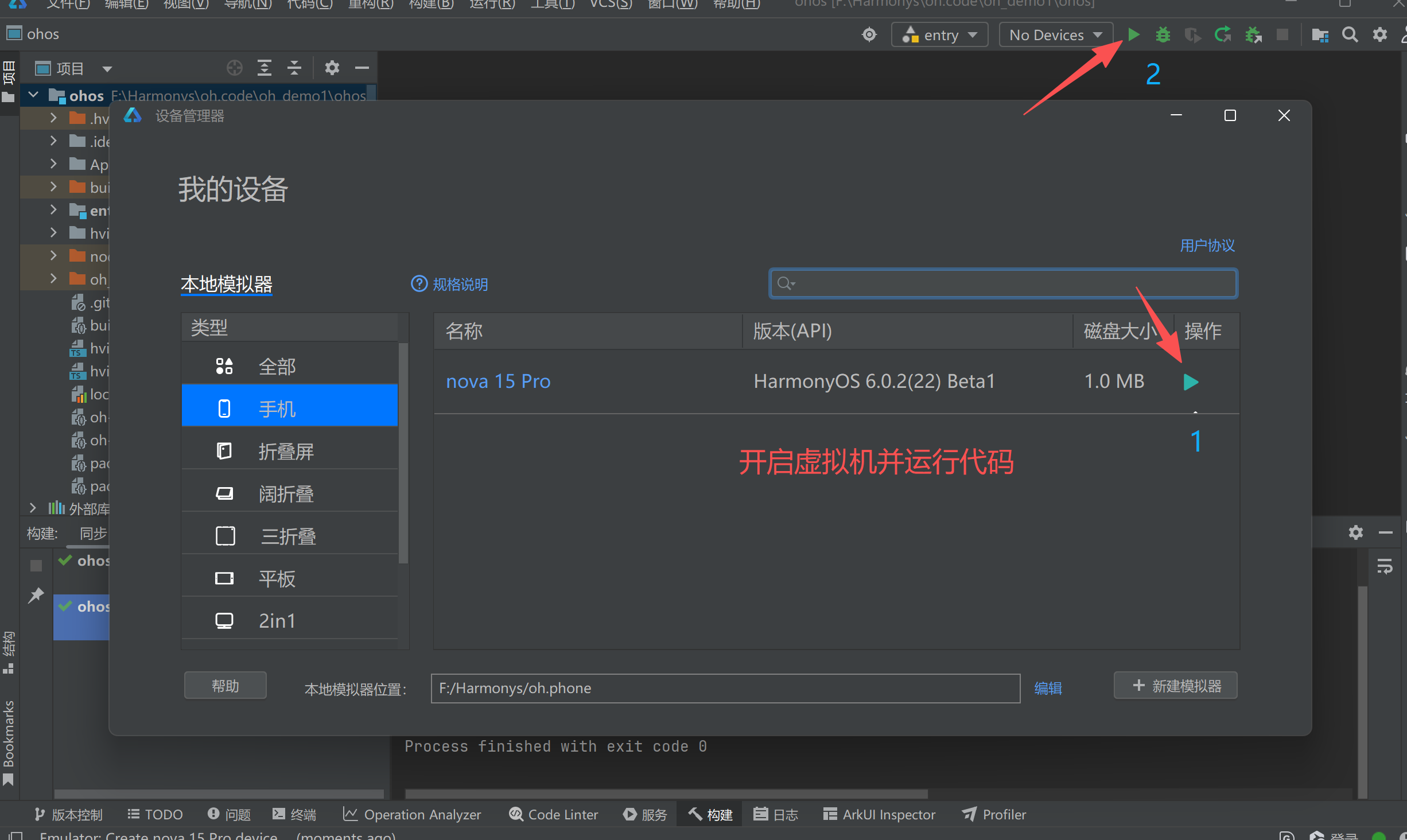This screenshot has height=840, width=1407.
Task: Click the Debug bug icon
Action: pyautogui.click(x=1163, y=34)
